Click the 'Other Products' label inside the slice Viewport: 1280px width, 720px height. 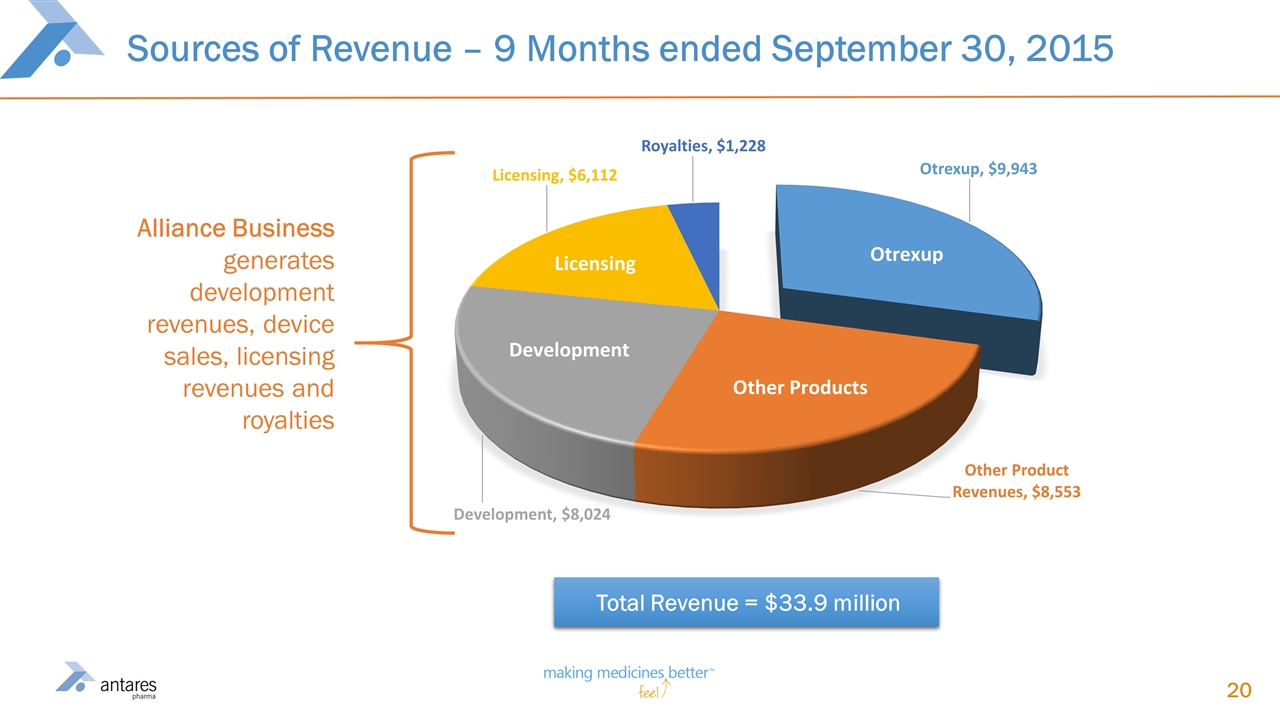(x=800, y=387)
